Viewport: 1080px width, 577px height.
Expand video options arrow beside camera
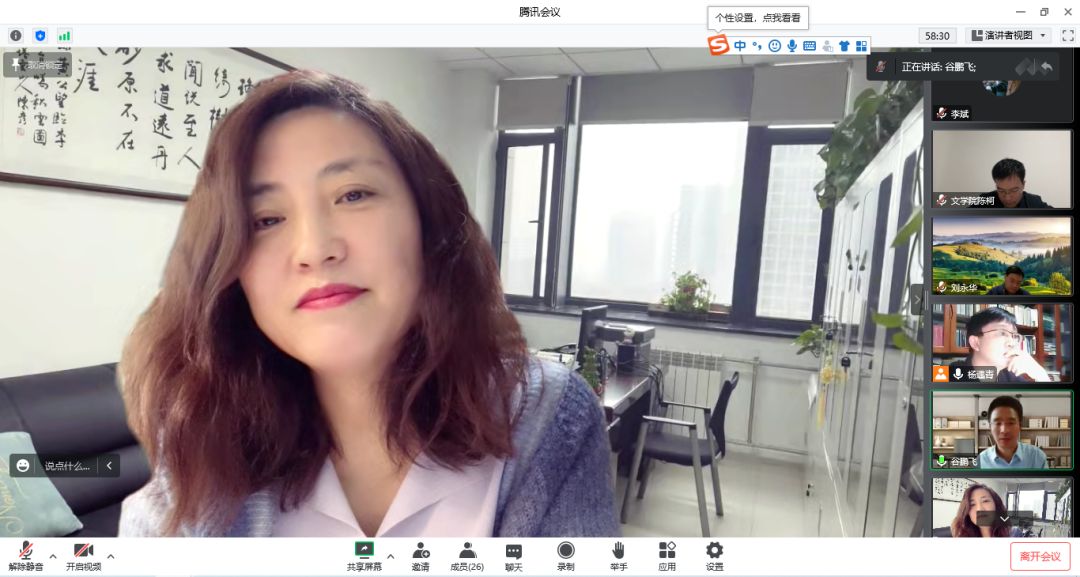(110, 556)
